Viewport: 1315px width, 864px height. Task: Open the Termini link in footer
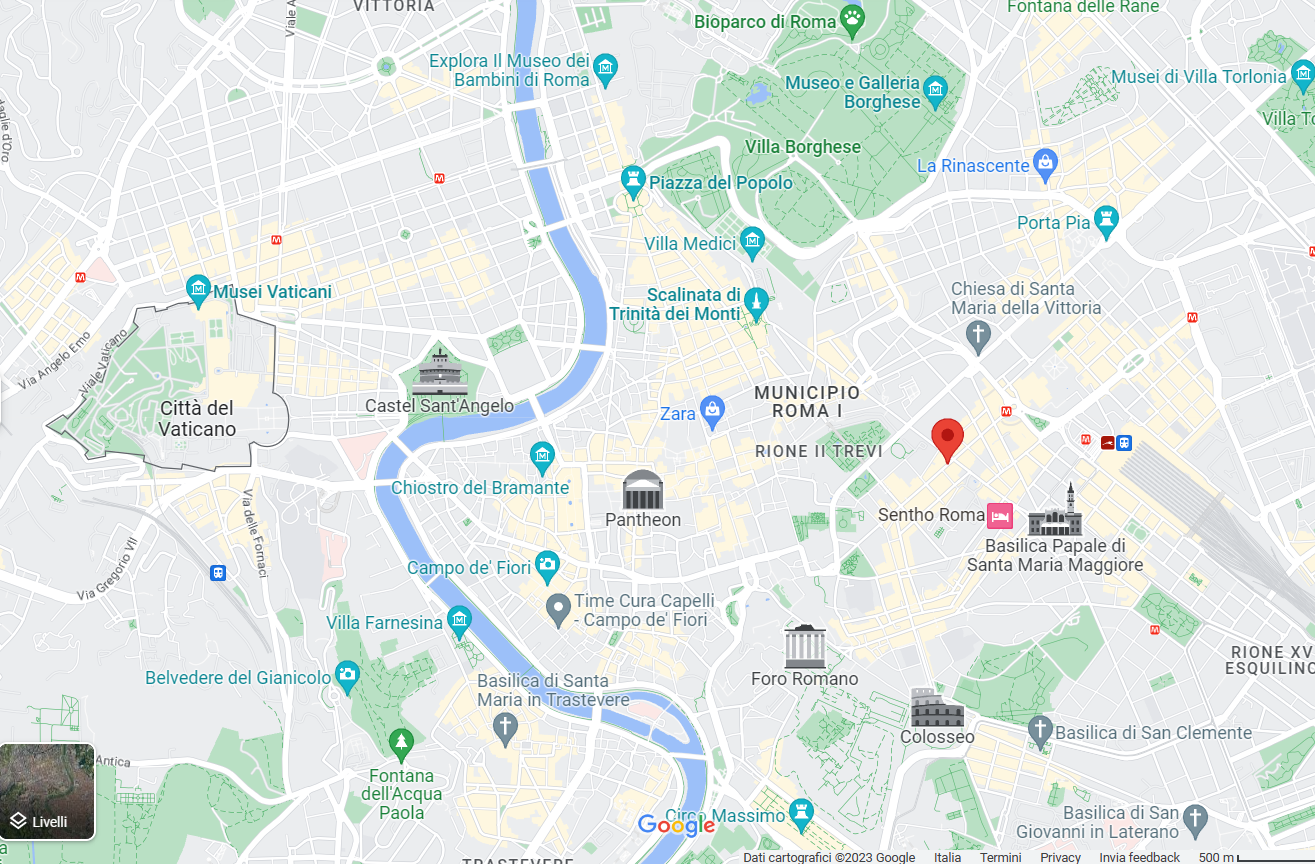[x=1000, y=857]
